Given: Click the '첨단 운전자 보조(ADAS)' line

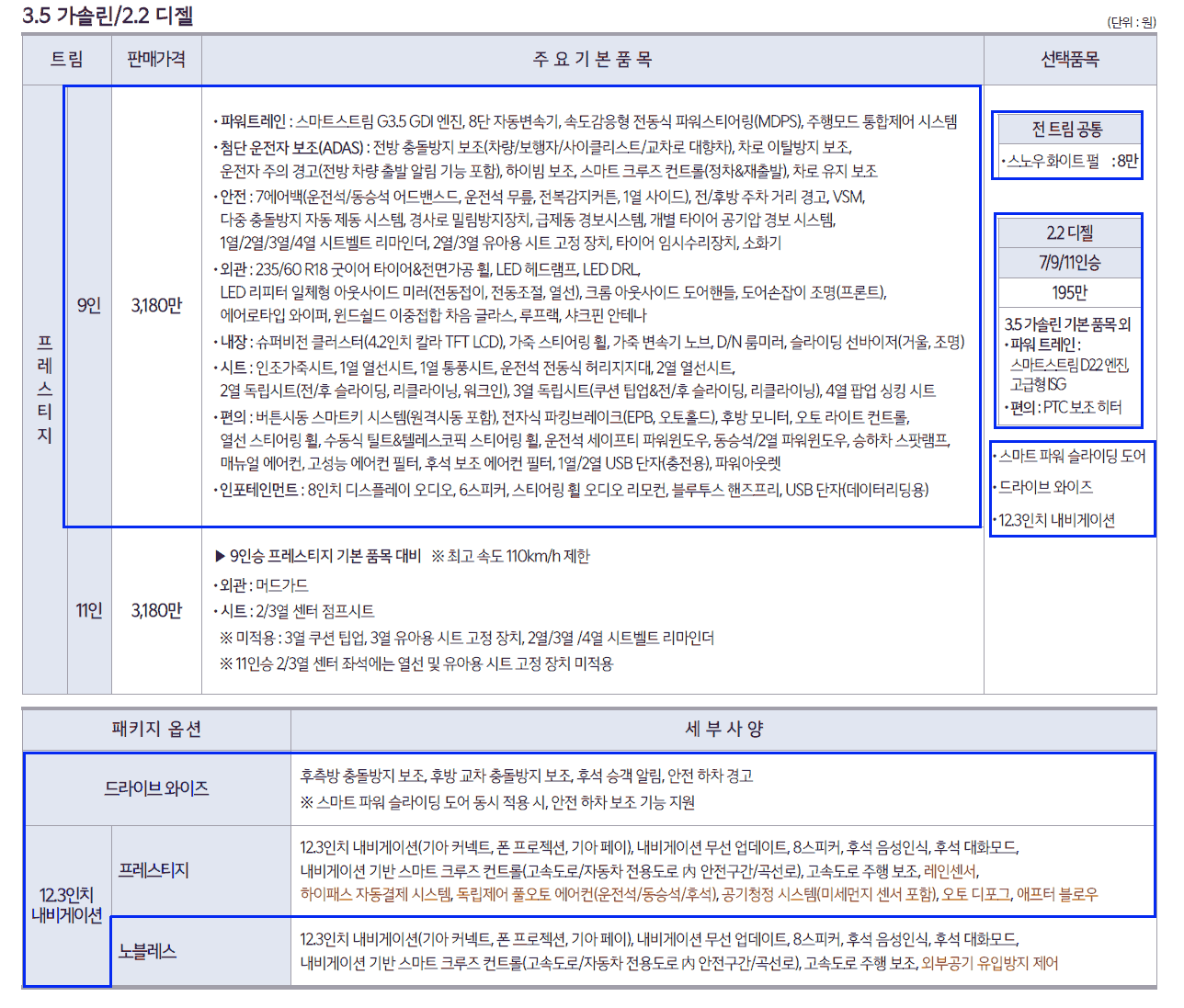Looking at the screenshot, I should point(533,147).
